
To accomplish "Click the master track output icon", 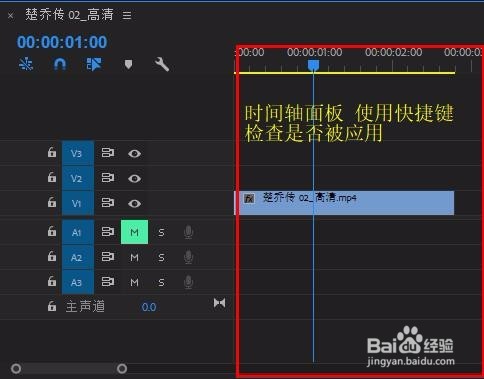I will 219,303.
